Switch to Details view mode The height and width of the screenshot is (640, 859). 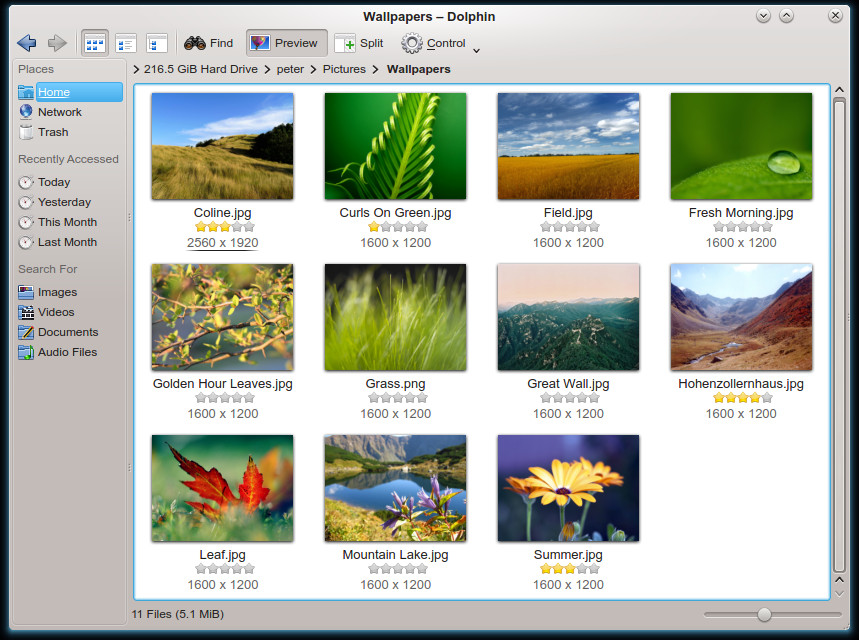pos(126,43)
